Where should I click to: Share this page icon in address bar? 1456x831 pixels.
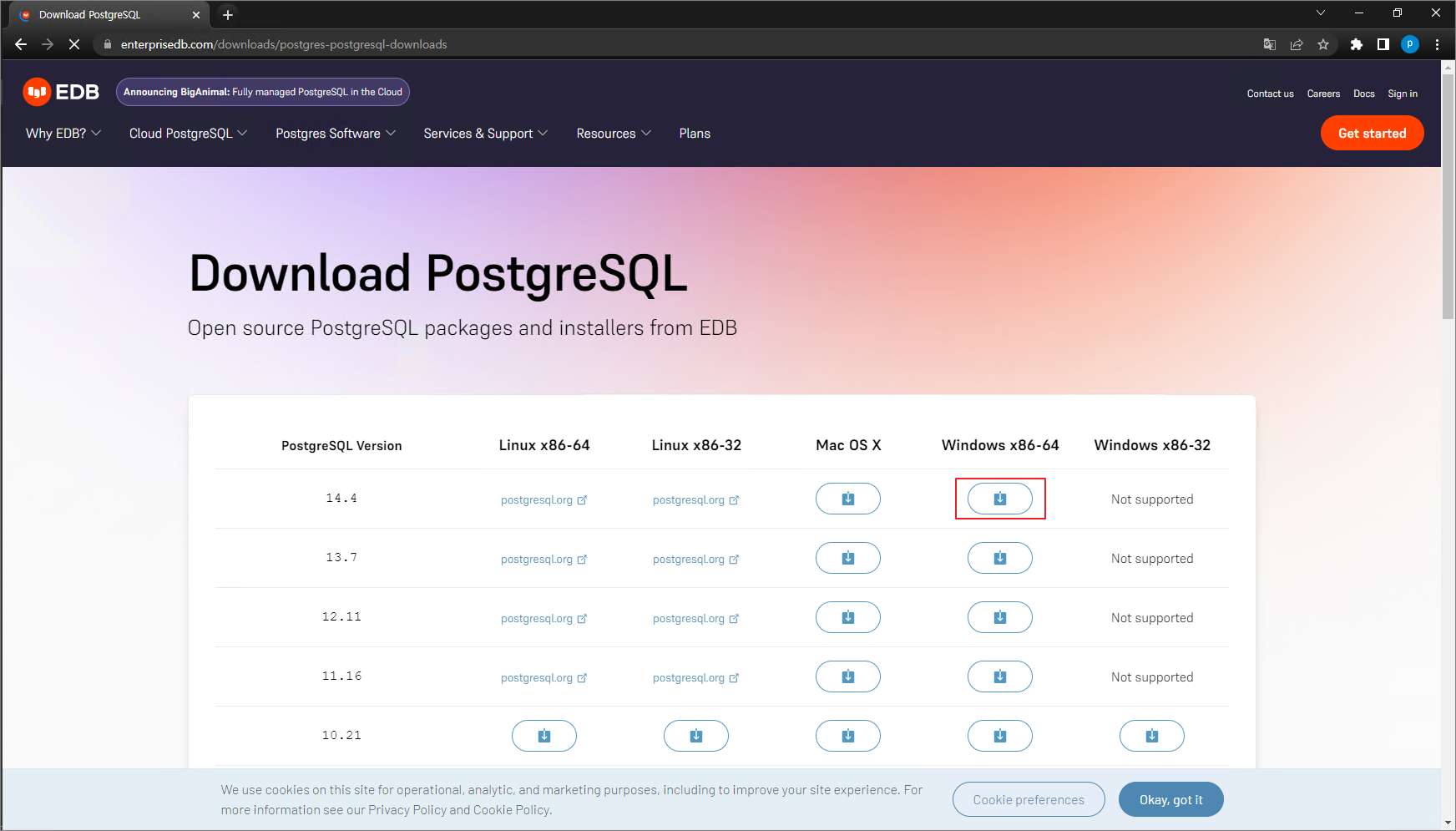[x=1297, y=44]
